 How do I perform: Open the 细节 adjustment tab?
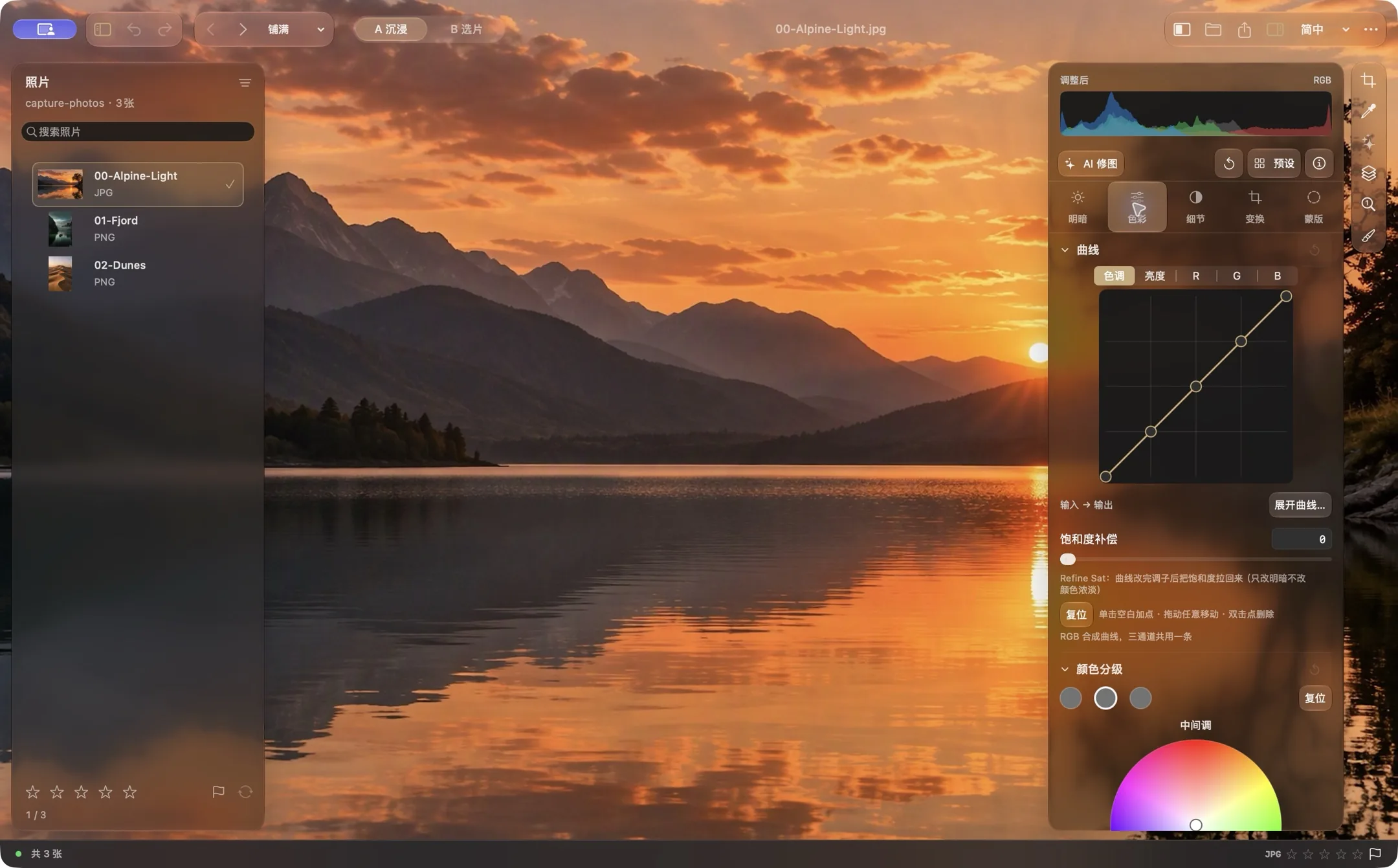[x=1195, y=207]
